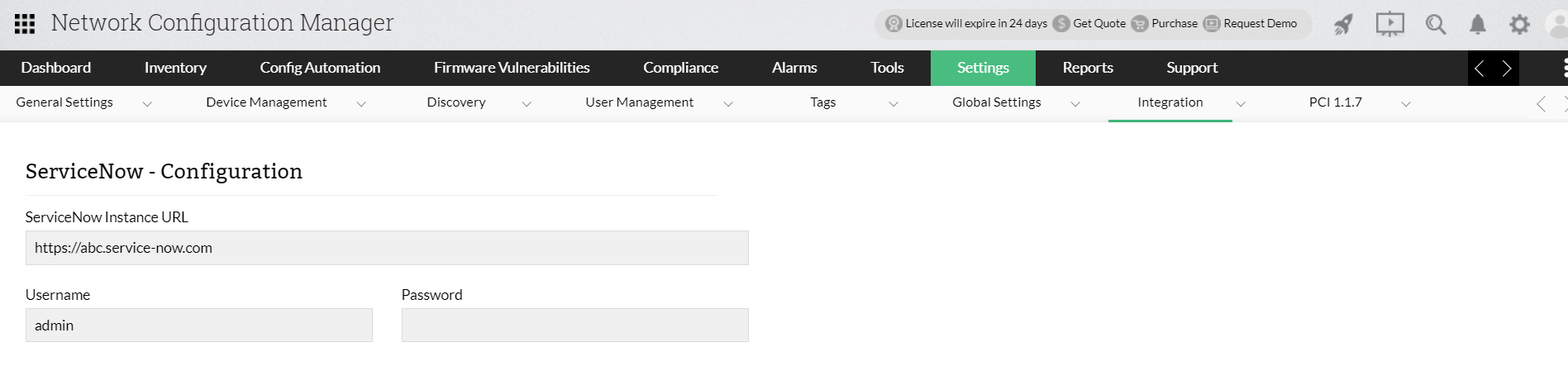This screenshot has height=366, width=1568.
Task: Expand User Management dropdown arrow
Action: click(x=728, y=104)
